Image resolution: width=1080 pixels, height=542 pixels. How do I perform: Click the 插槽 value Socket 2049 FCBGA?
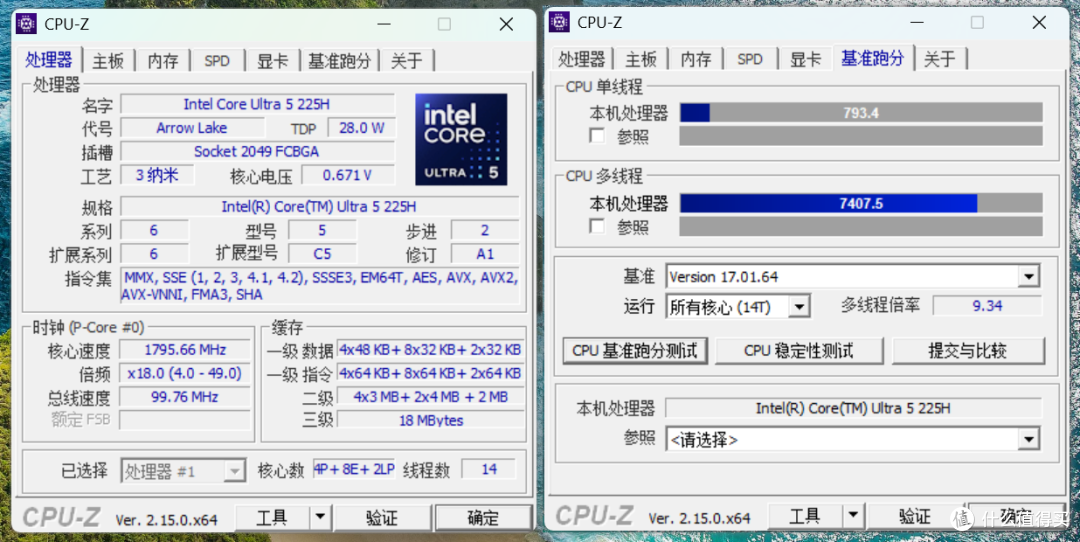[258, 151]
